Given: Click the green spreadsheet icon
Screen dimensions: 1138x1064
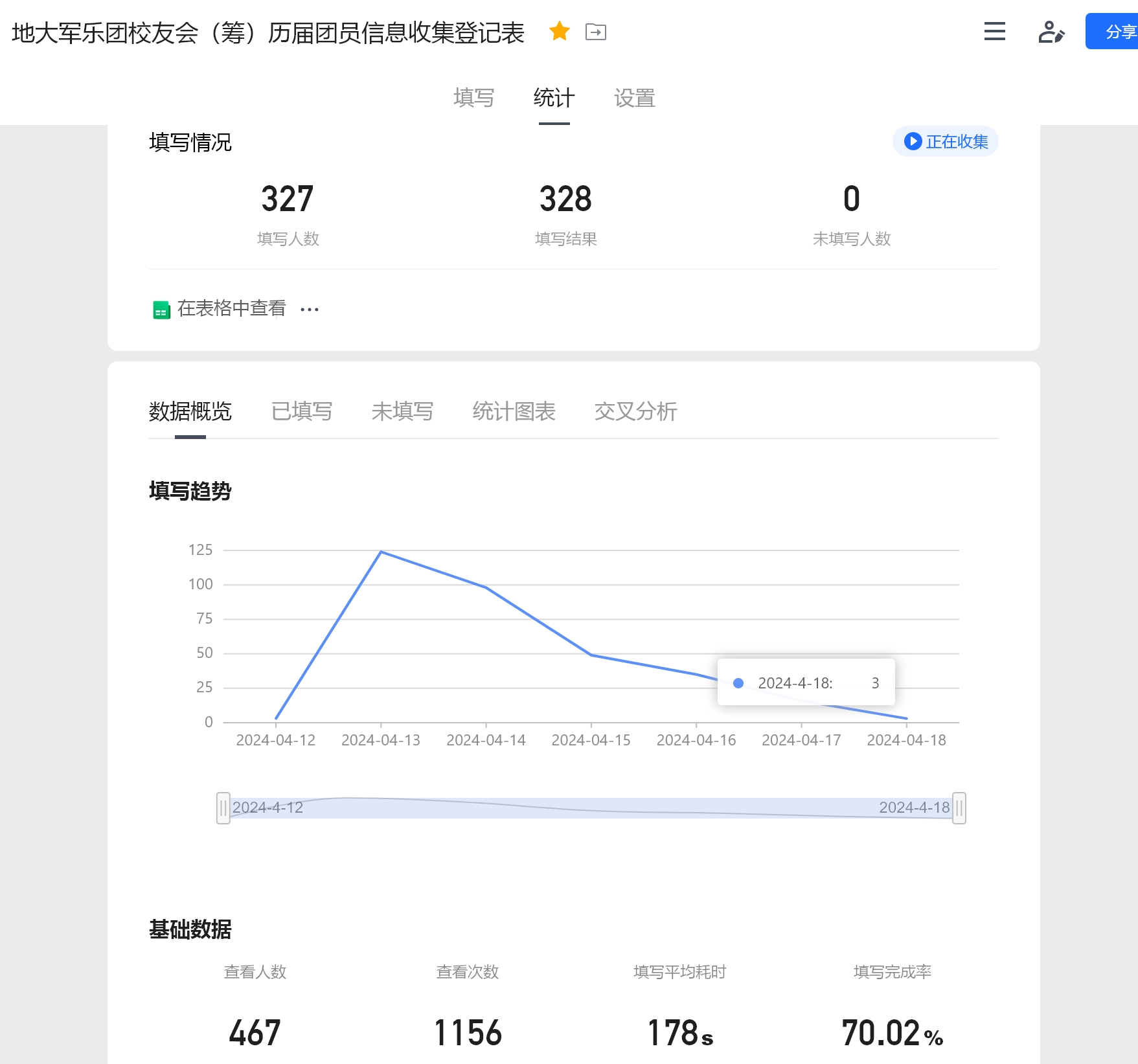Looking at the screenshot, I should (161, 310).
